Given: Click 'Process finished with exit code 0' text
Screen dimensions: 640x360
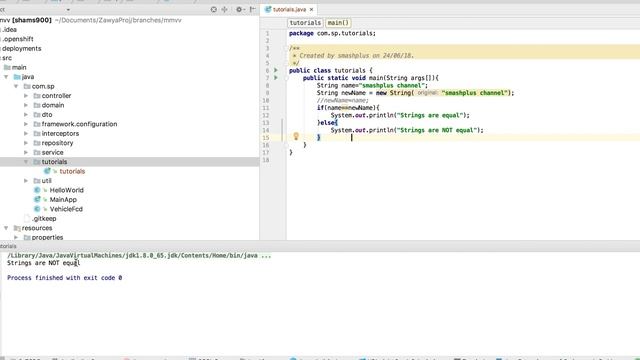Looking at the screenshot, I should coord(64,278).
